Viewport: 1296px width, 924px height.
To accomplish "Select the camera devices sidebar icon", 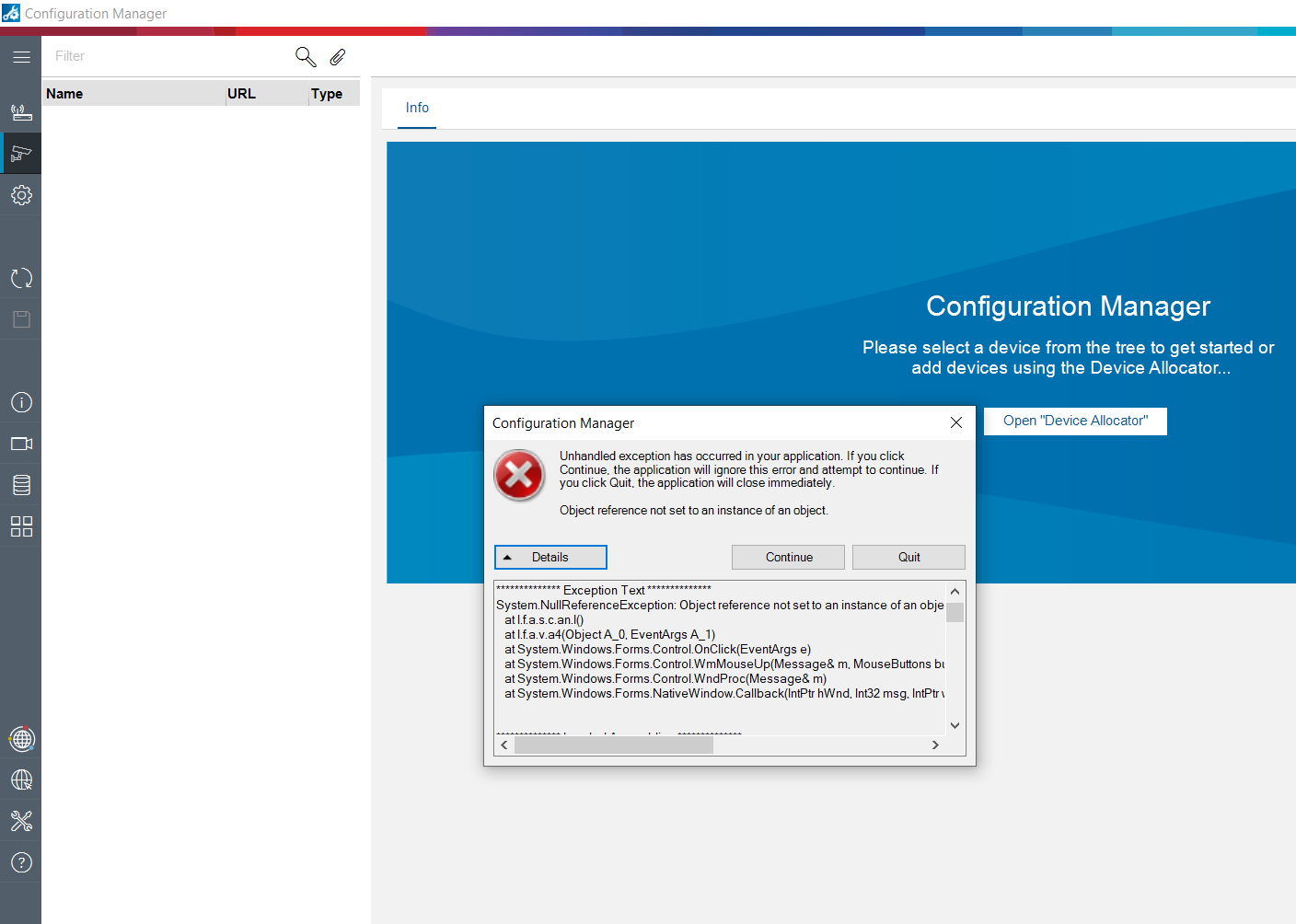I will (x=21, y=154).
